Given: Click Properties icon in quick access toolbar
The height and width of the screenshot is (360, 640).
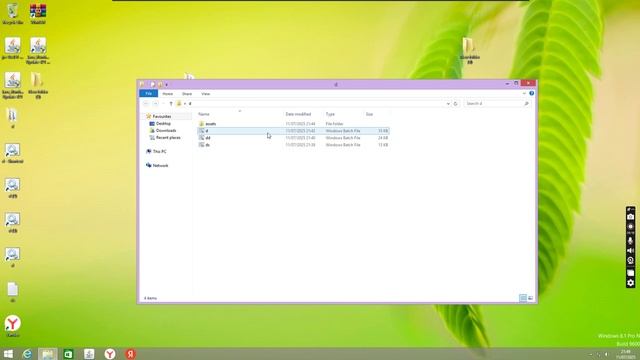Looking at the screenshot, I should pos(153,84).
